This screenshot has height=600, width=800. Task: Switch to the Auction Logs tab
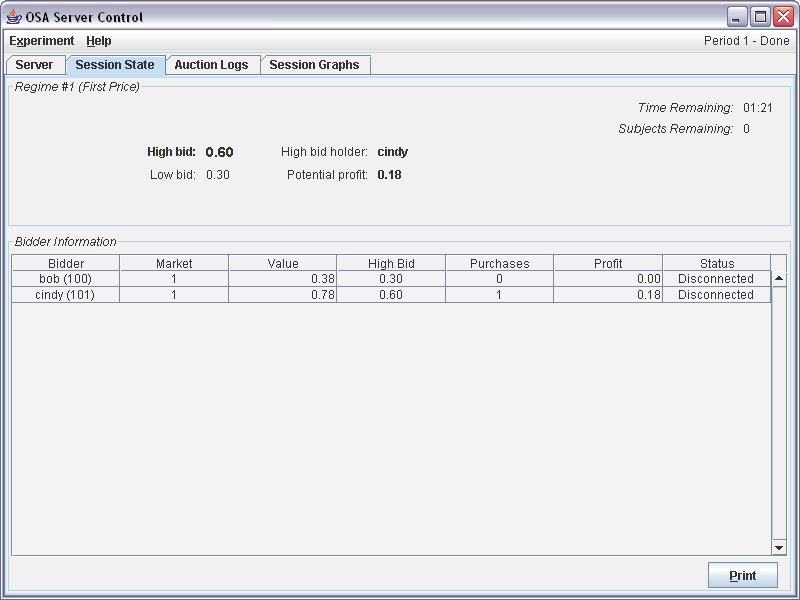point(211,65)
